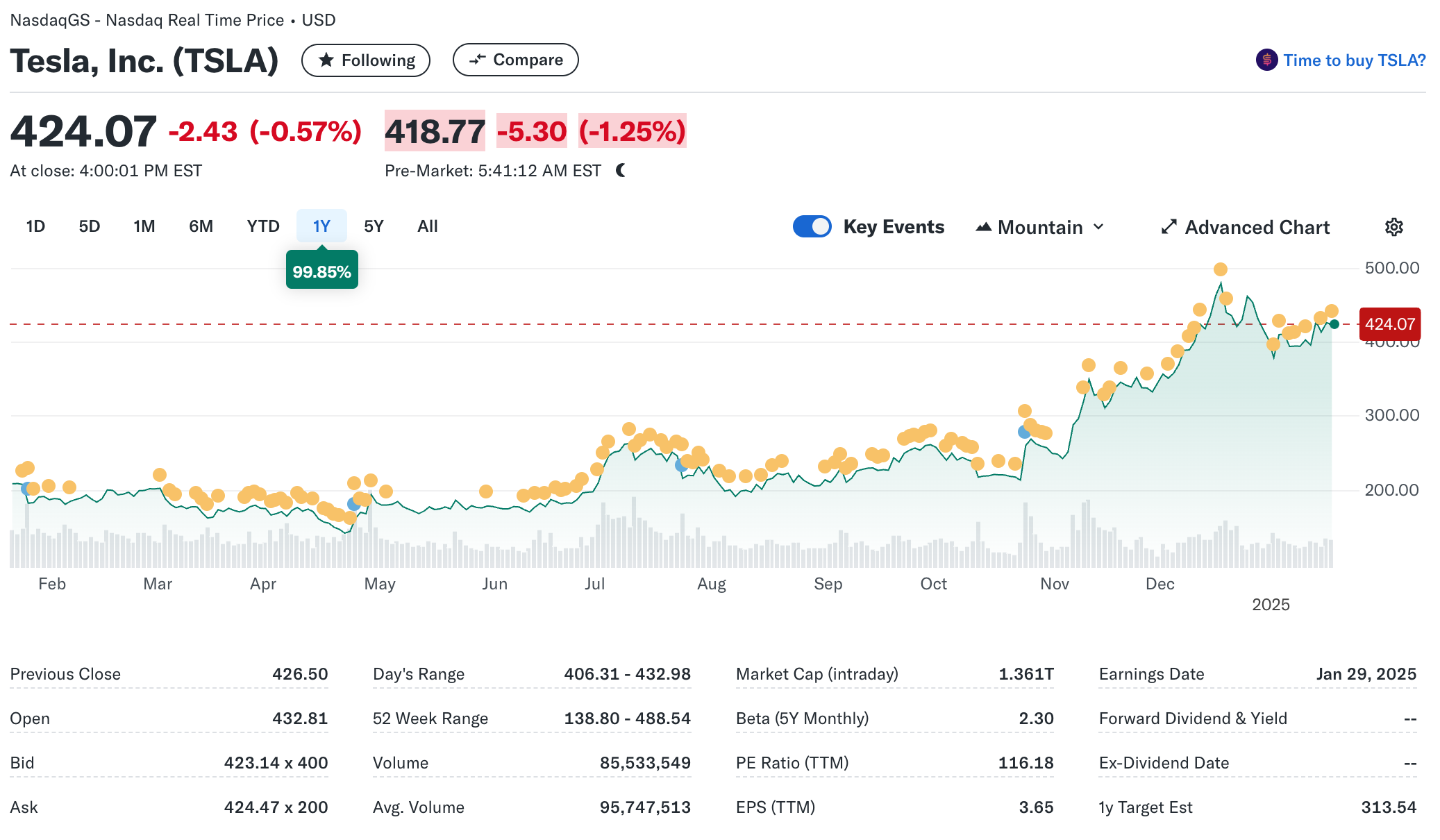Click the yellow event dot at chart peak

(x=1220, y=269)
